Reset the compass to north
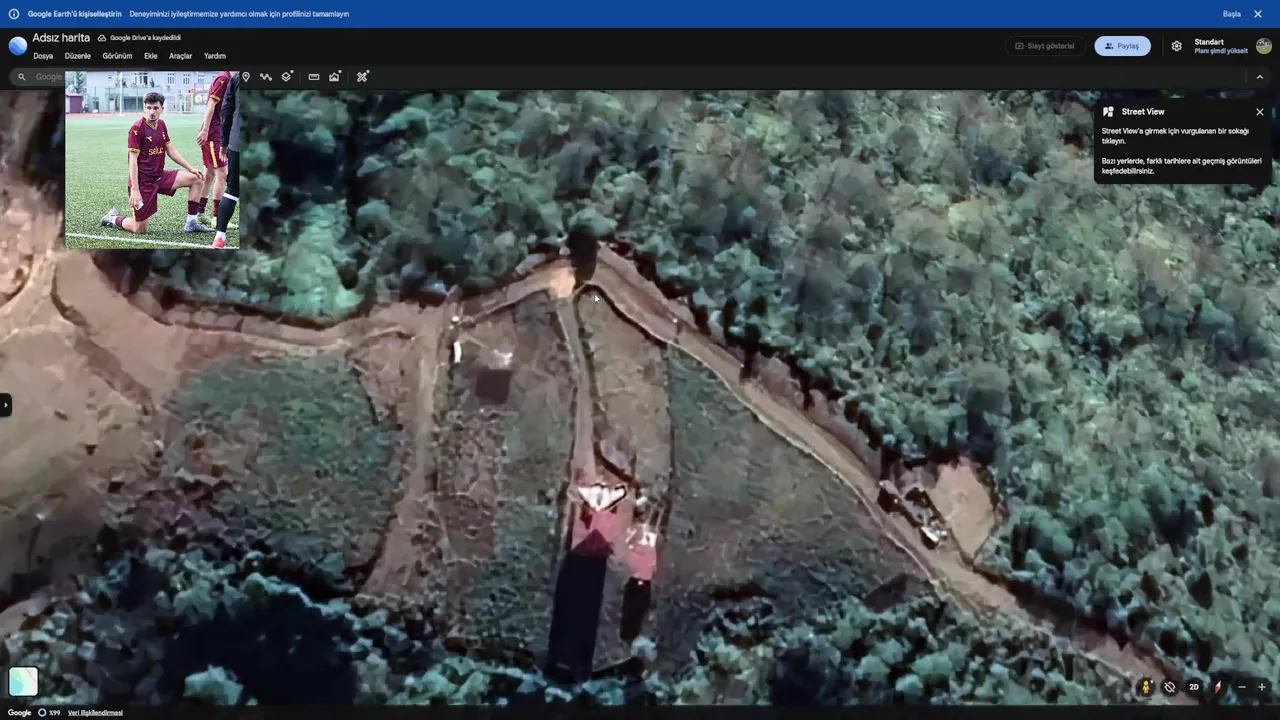The height and width of the screenshot is (720, 1280). point(1217,687)
